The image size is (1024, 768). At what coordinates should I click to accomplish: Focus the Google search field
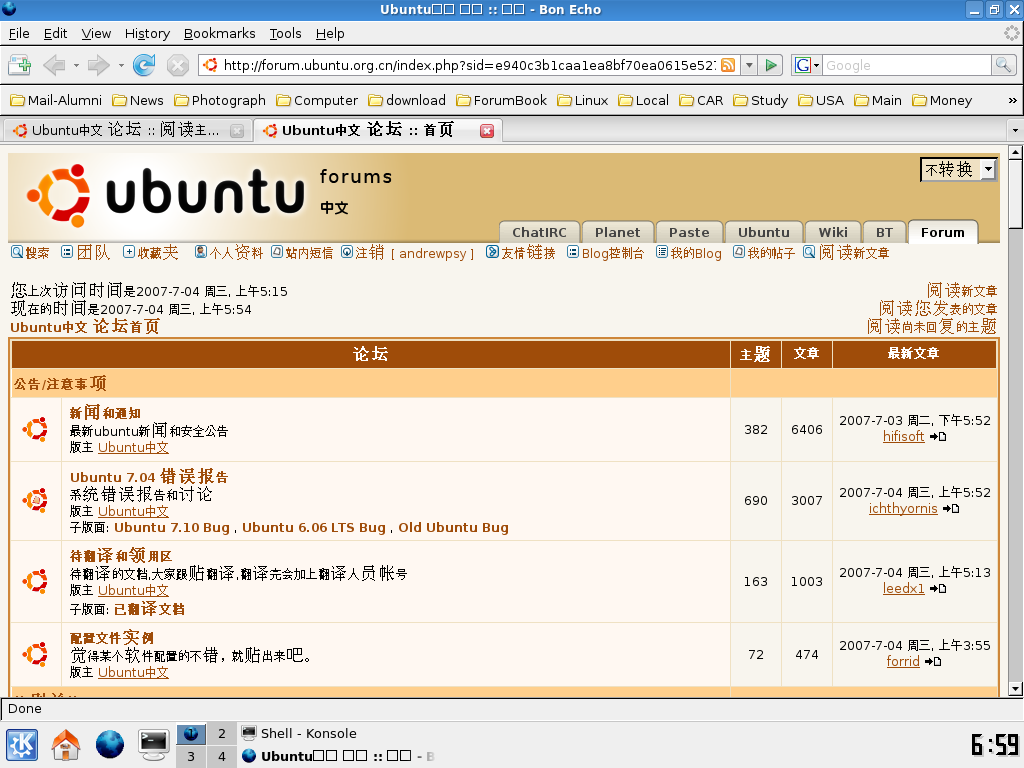tap(906, 65)
